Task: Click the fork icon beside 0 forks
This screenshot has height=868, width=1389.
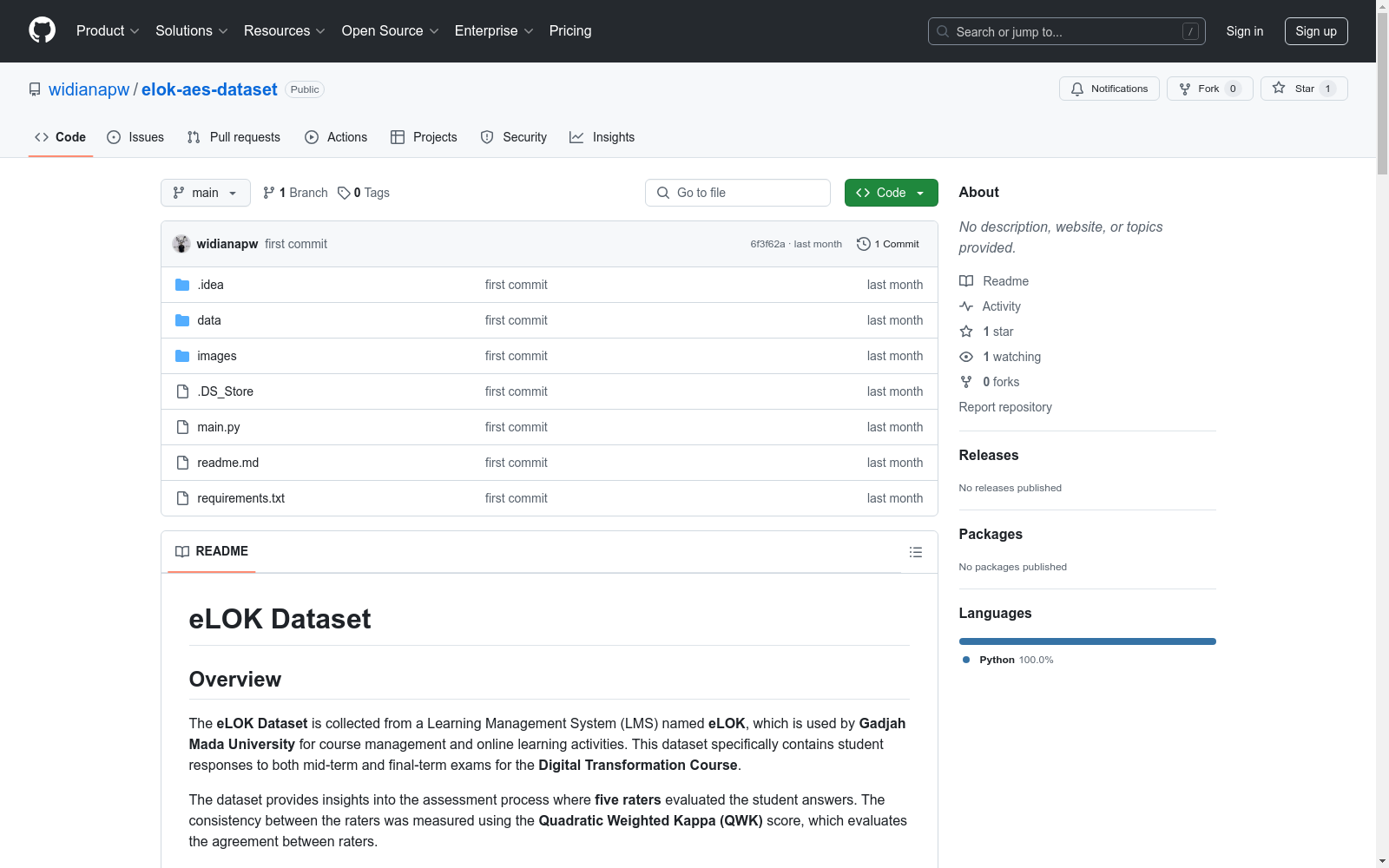Action: [x=966, y=382]
